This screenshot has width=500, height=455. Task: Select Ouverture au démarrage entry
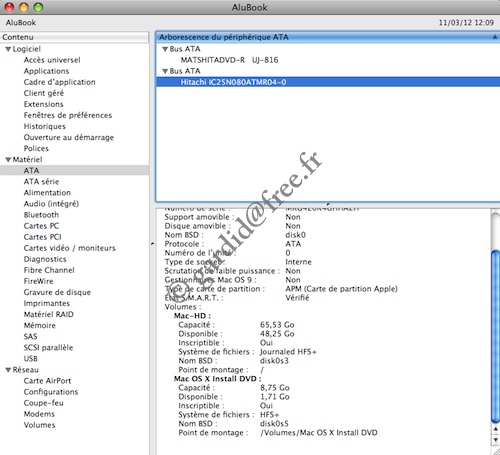click(69, 137)
